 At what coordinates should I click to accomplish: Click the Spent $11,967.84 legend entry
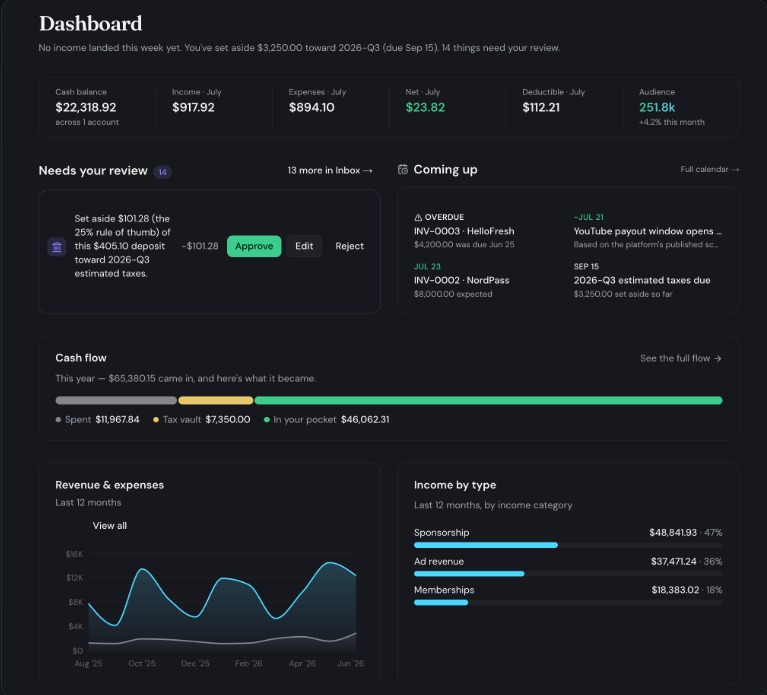[x=97, y=420]
